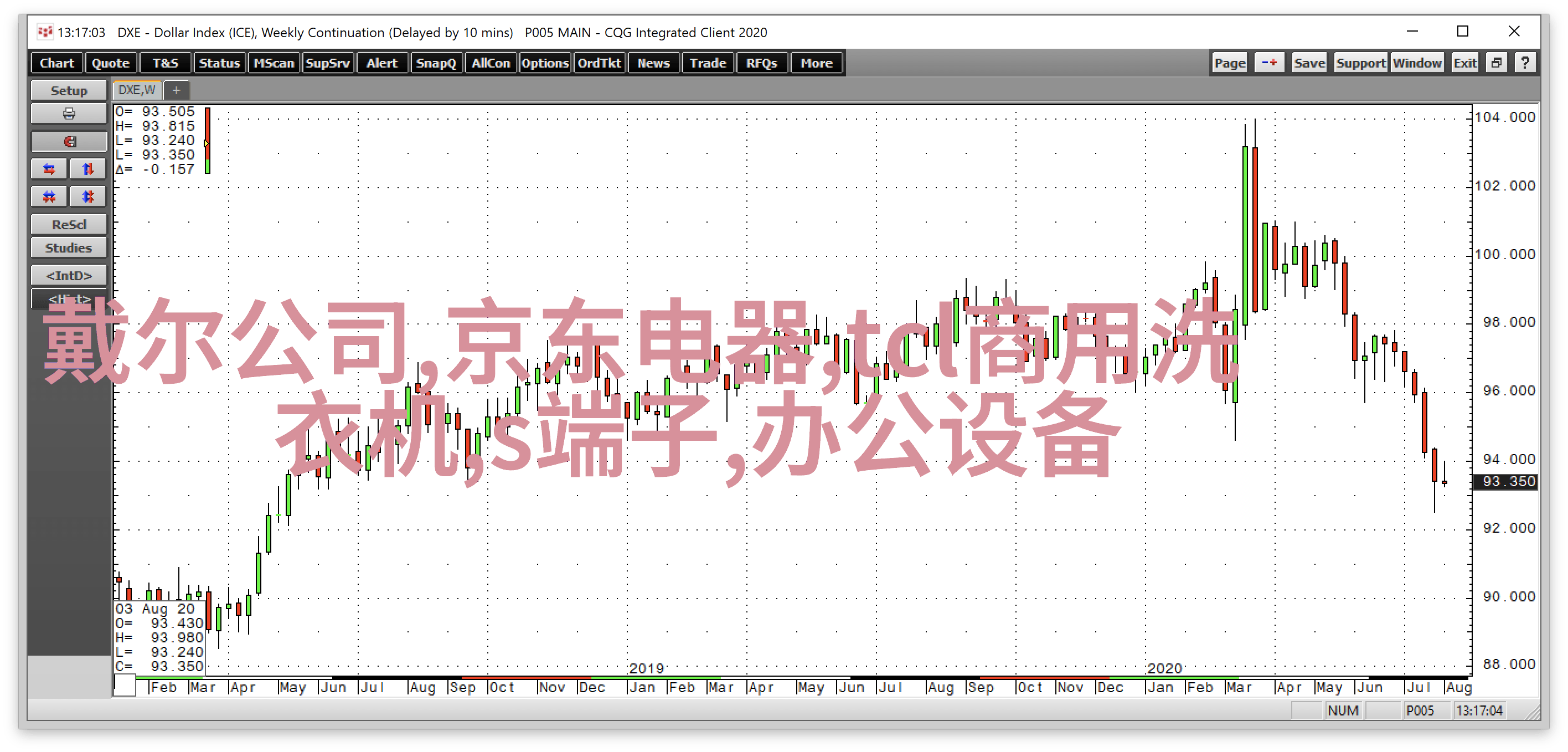Open the Window menu button
The image size is (1568, 752).
click(x=1417, y=63)
